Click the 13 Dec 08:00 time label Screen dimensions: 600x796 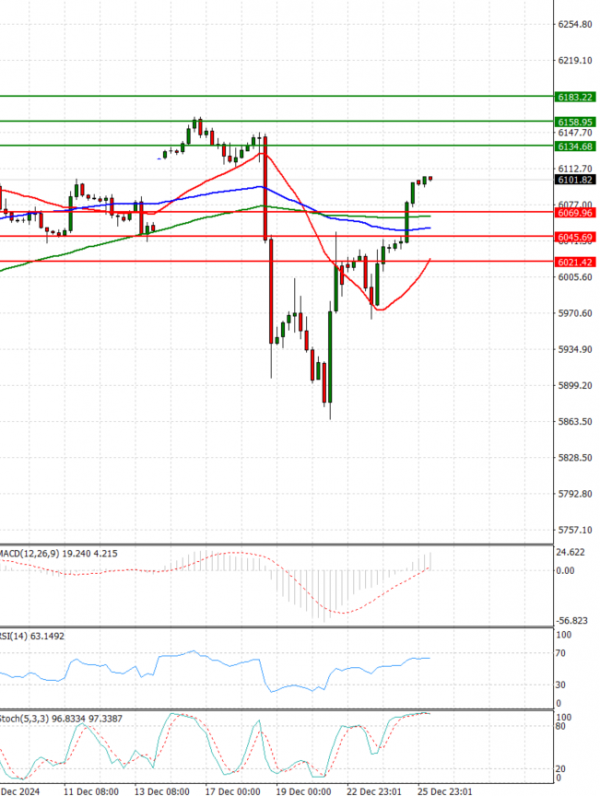pyautogui.click(x=161, y=791)
